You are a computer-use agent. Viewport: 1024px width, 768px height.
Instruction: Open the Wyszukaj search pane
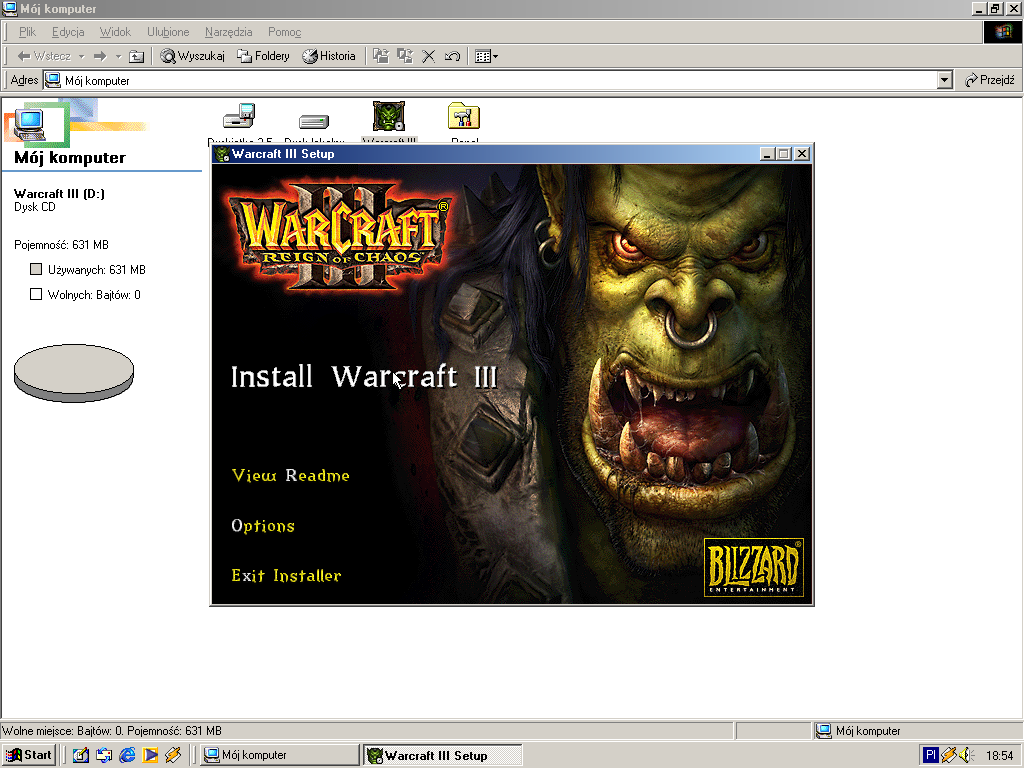(192, 56)
